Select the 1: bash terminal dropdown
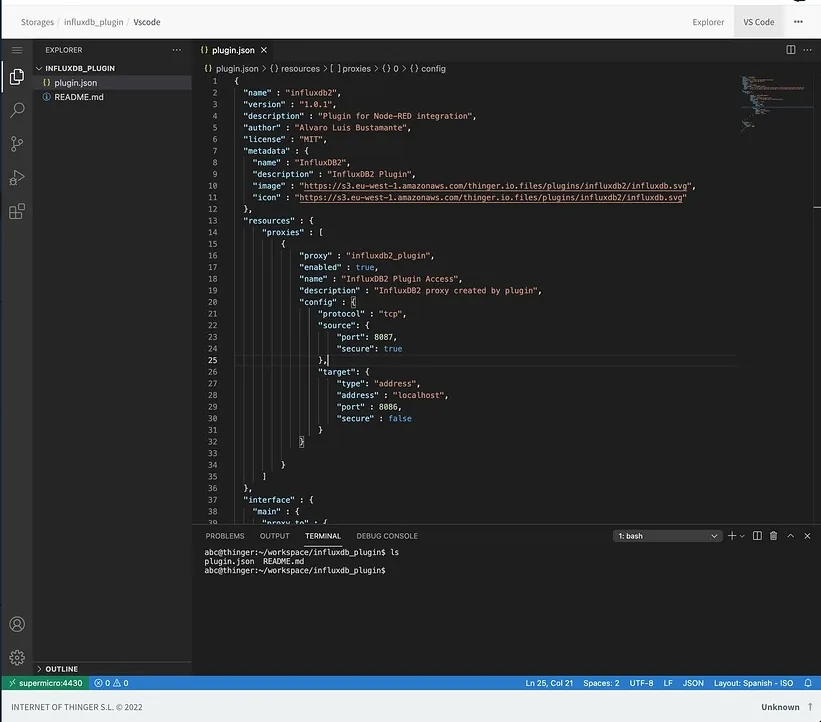 click(x=667, y=536)
